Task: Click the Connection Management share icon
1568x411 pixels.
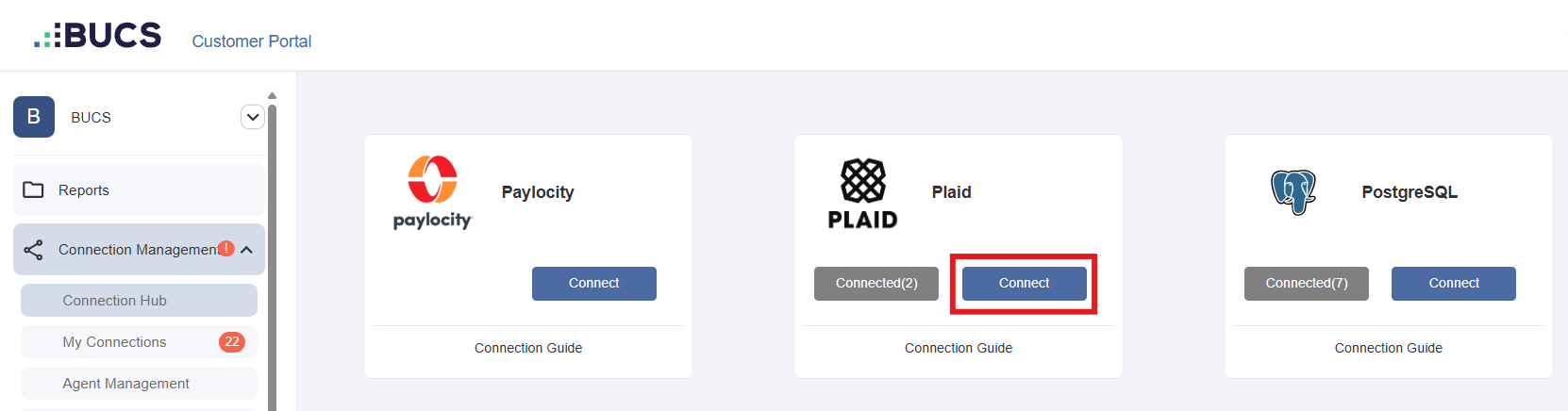Action: 33,250
